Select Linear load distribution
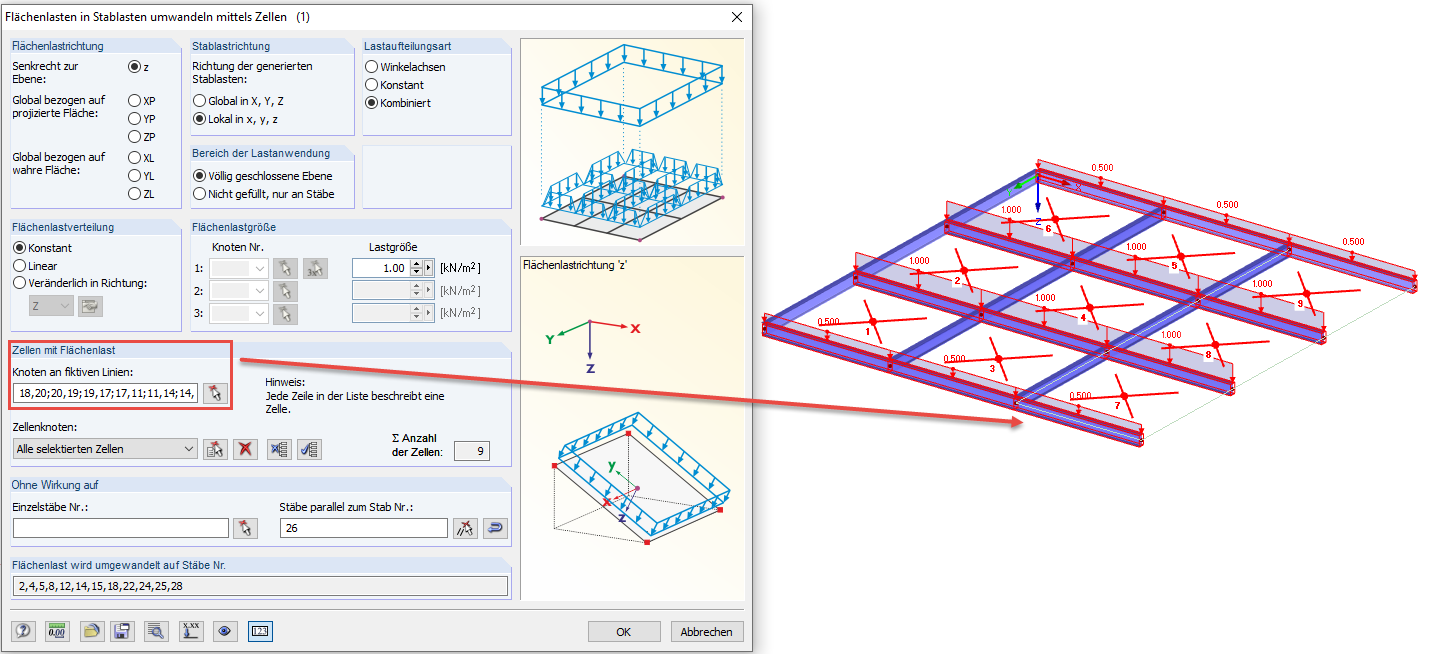The image size is (1448, 654). [19, 266]
